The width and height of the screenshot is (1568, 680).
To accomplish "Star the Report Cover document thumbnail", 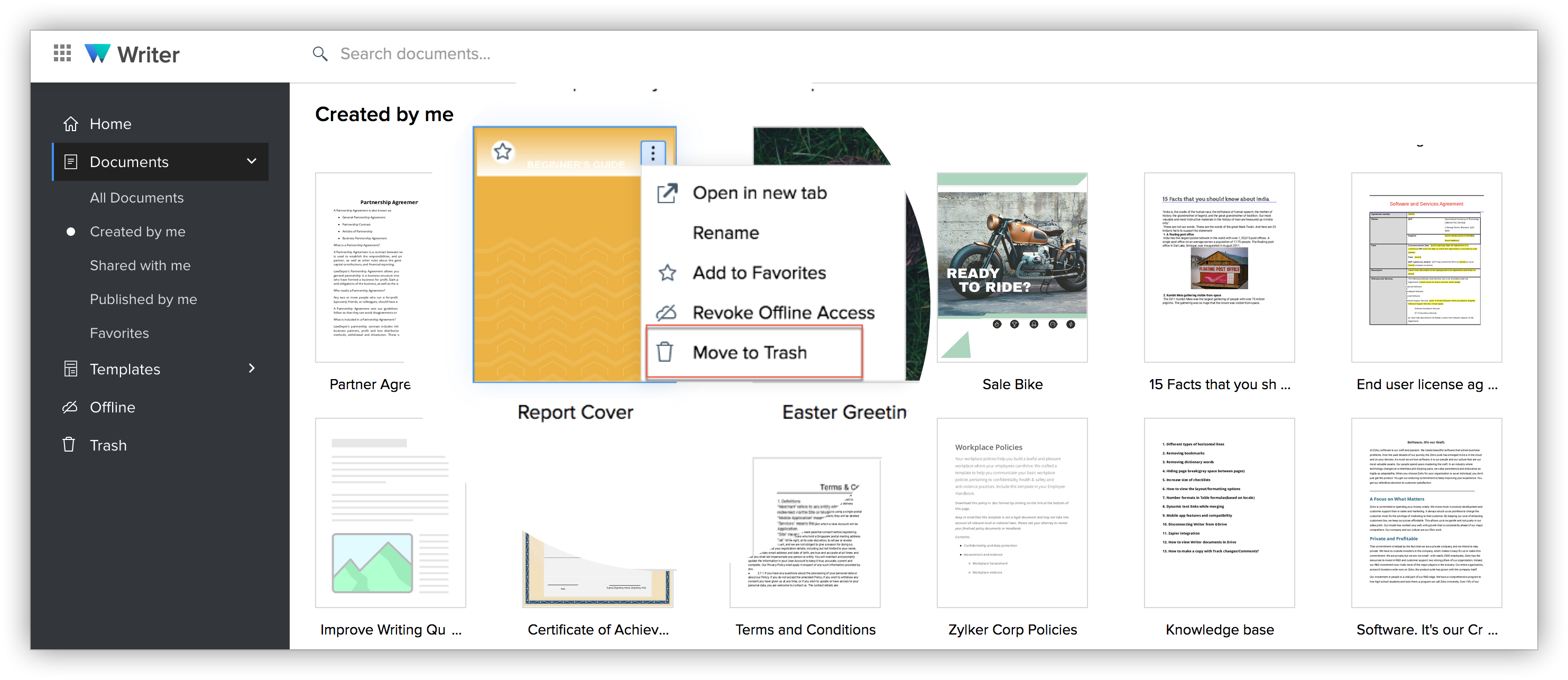I will point(502,151).
